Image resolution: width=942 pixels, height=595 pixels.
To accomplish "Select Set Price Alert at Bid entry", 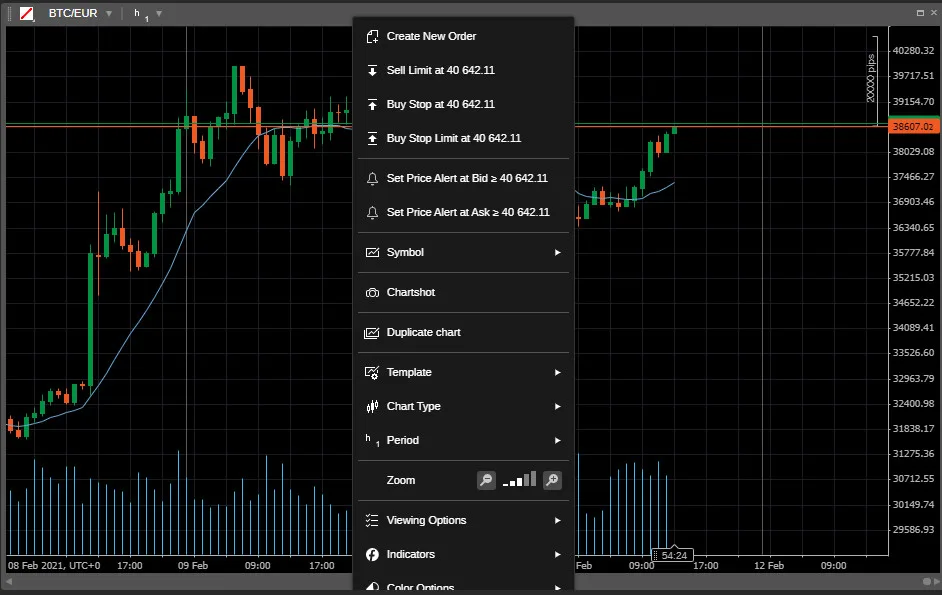I will (x=463, y=178).
